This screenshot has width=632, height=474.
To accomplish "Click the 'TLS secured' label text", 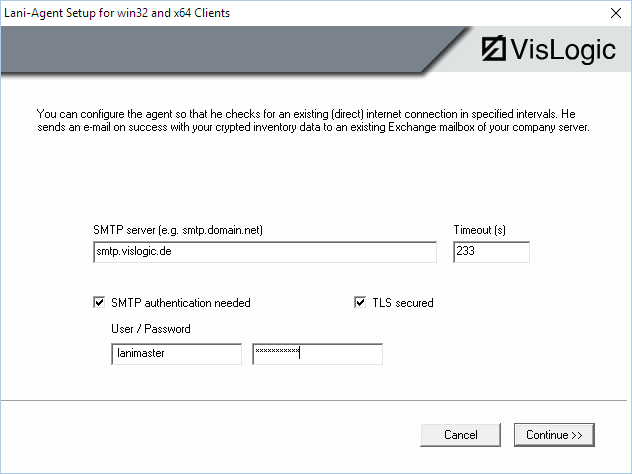I will (403, 303).
